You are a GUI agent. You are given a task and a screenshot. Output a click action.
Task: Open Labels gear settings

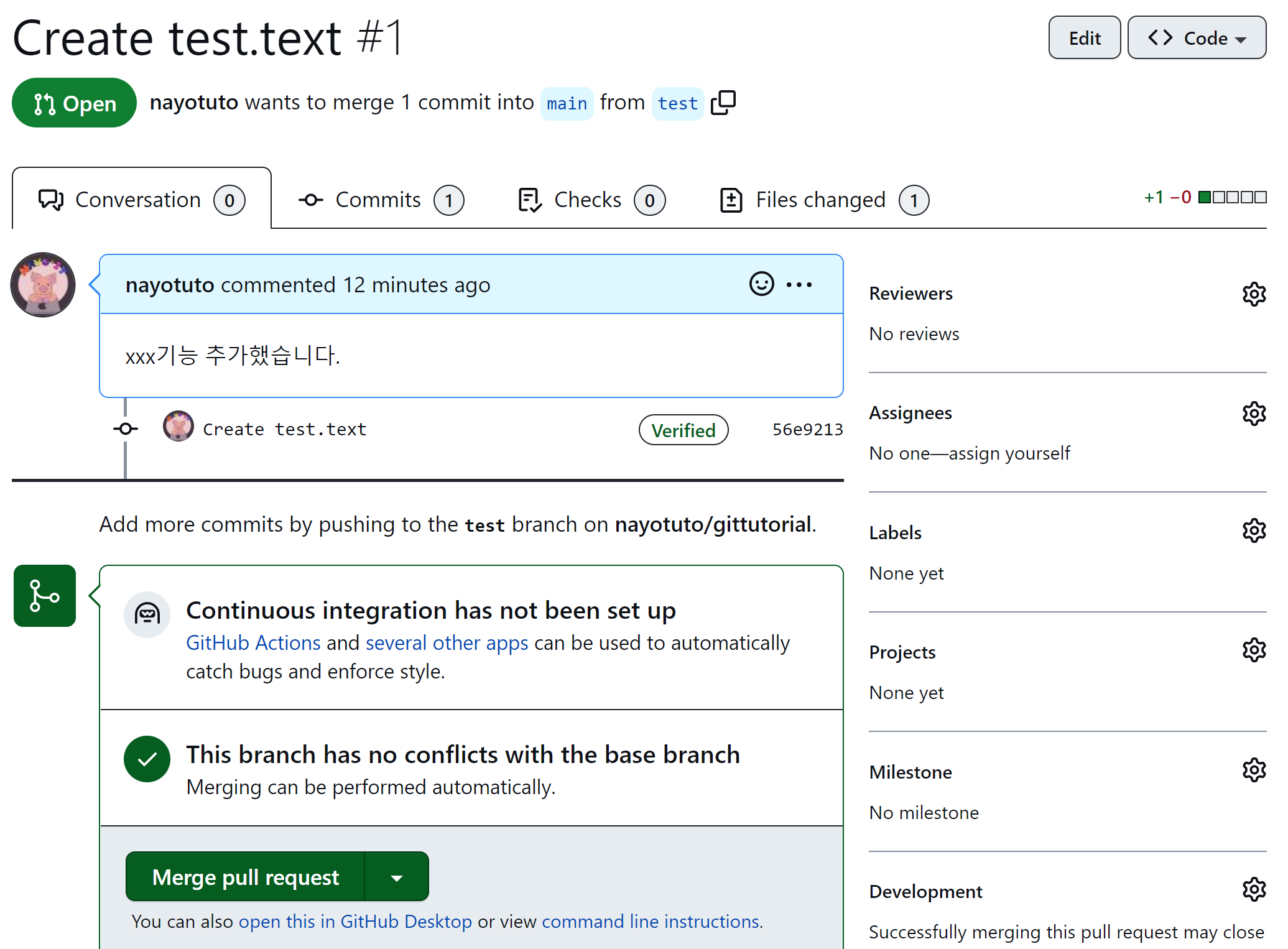coord(1254,530)
